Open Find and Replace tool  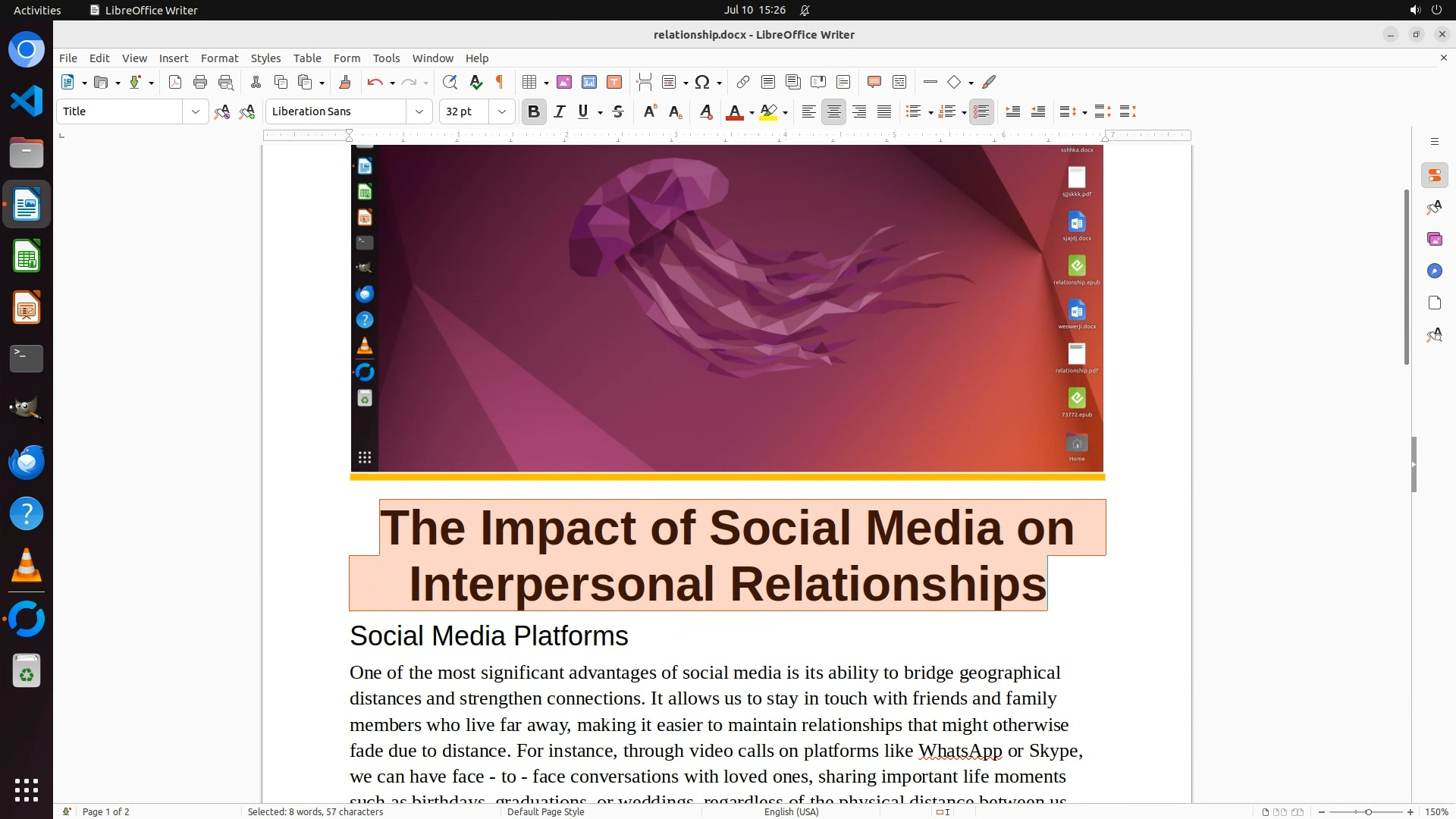point(450,82)
